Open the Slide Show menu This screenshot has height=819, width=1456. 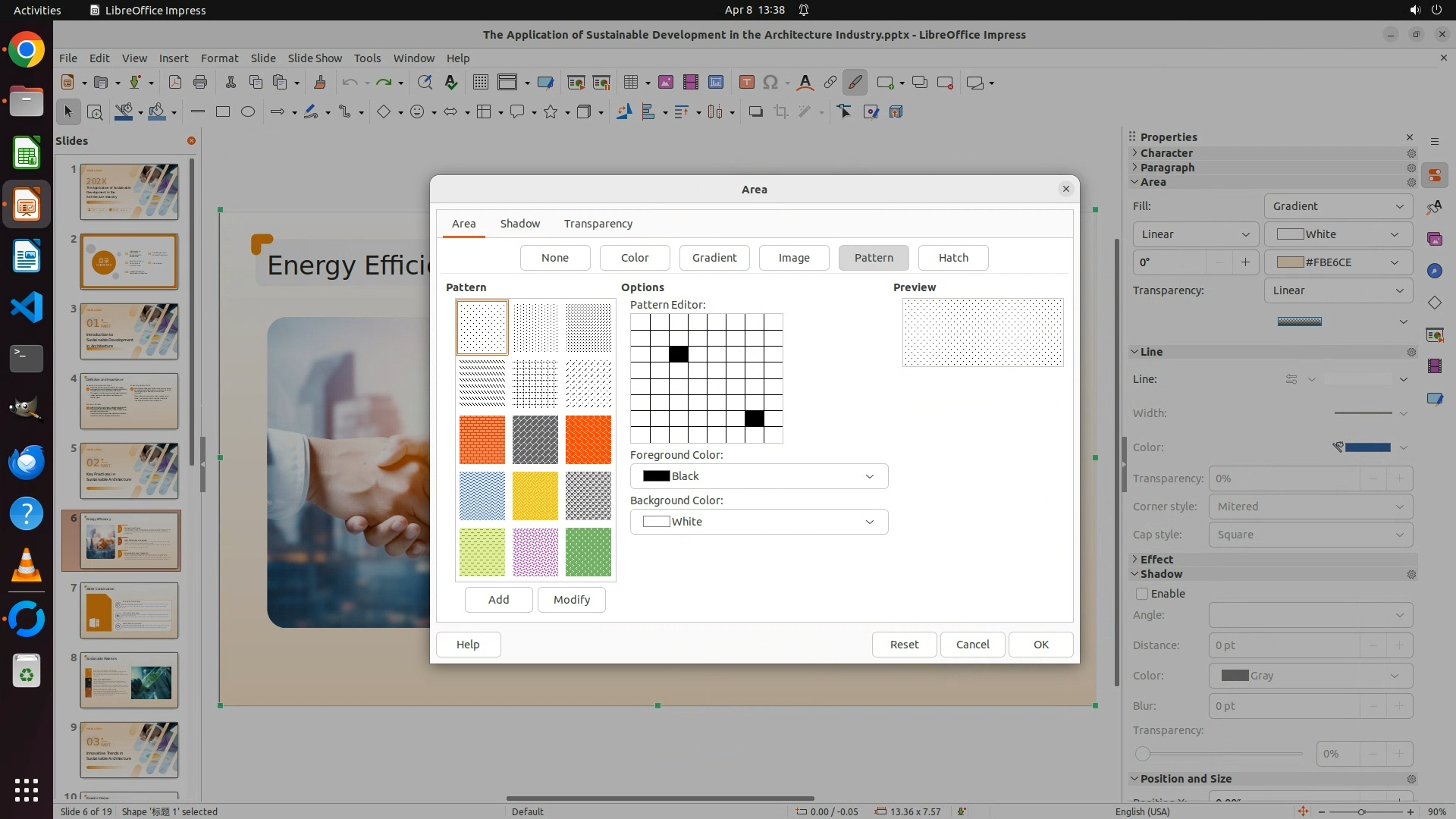(x=315, y=58)
